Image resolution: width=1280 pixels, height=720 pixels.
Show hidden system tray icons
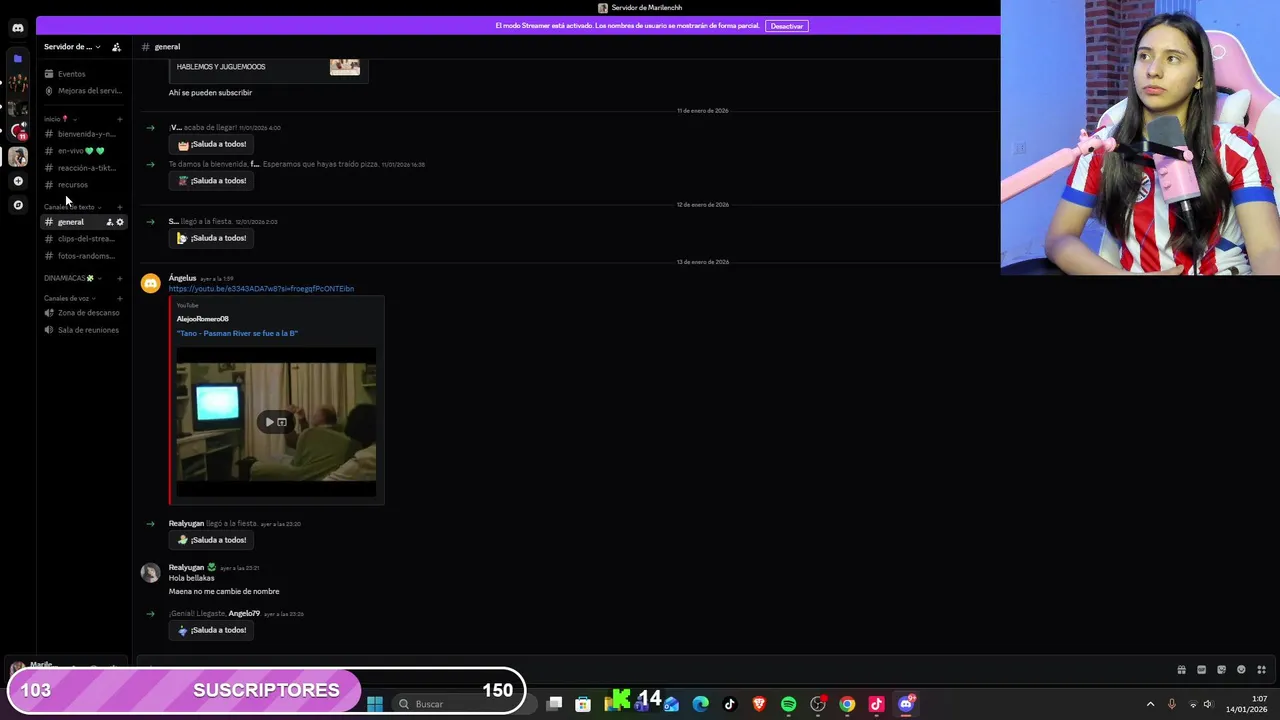click(x=1150, y=704)
